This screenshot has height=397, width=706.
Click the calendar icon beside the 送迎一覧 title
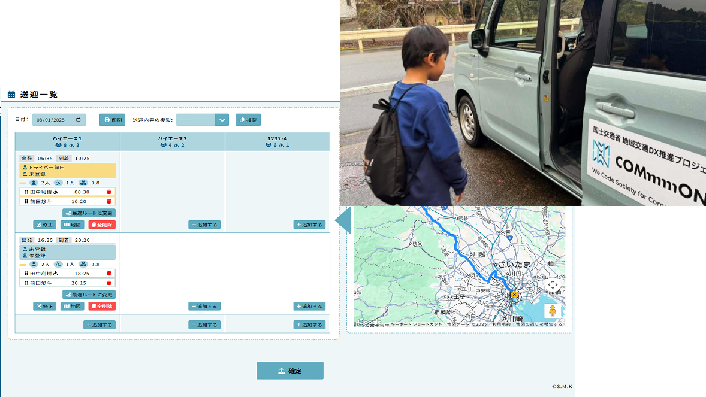[11, 95]
